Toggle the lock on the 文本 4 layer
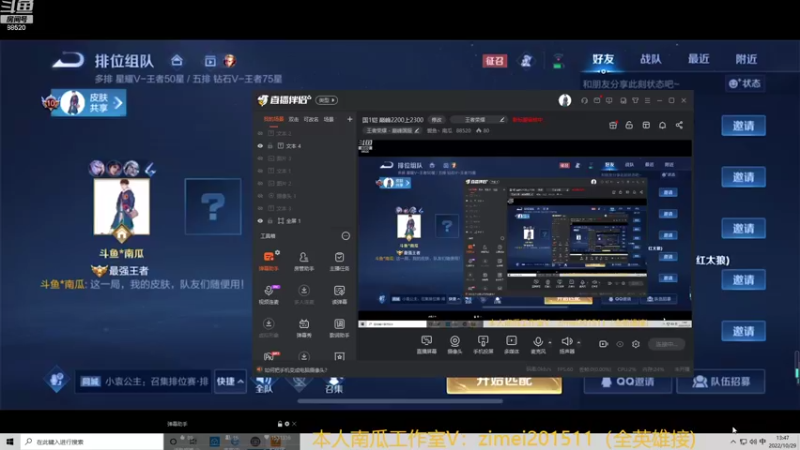The height and width of the screenshot is (450, 800). tap(270, 146)
